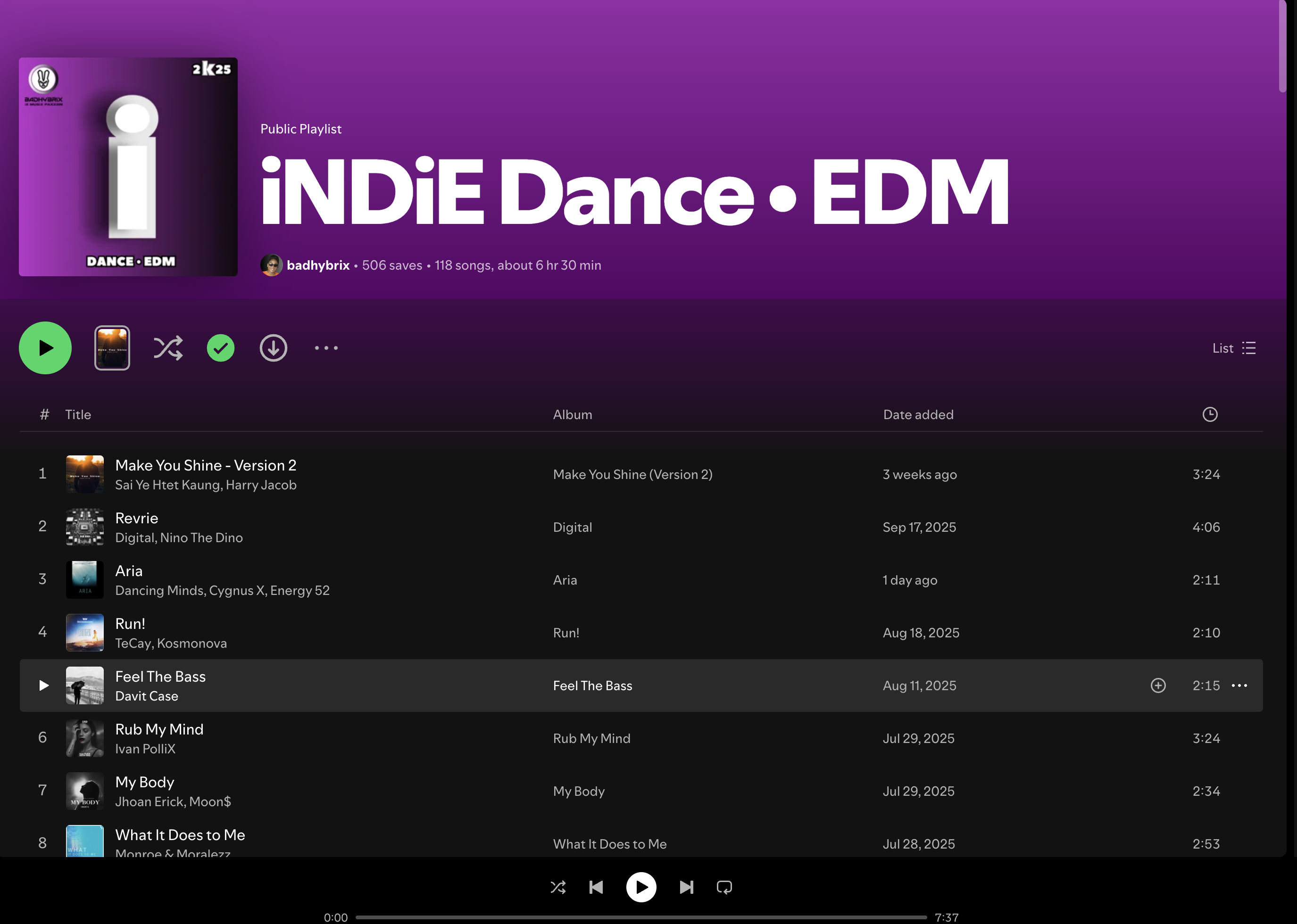This screenshot has width=1297, height=924.
Task: Open artist Ivan PolliX
Action: (x=145, y=749)
